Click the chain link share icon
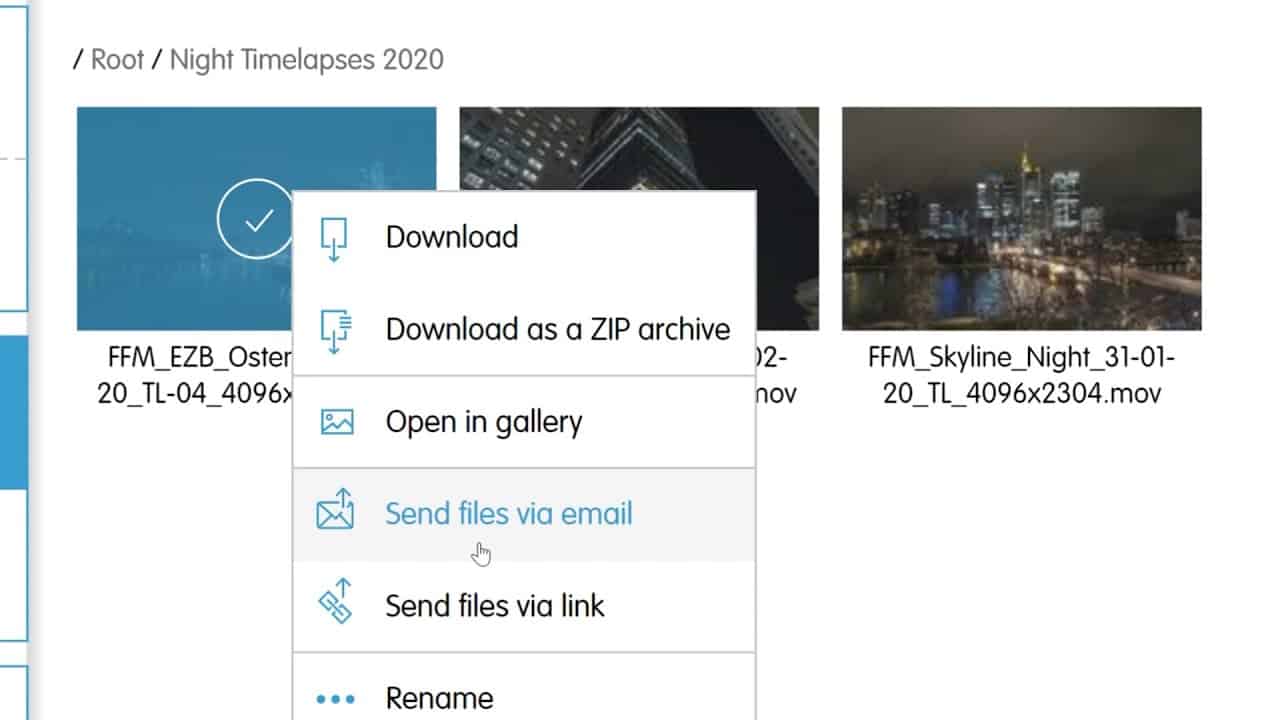This screenshot has width=1280, height=720. coord(336,602)
